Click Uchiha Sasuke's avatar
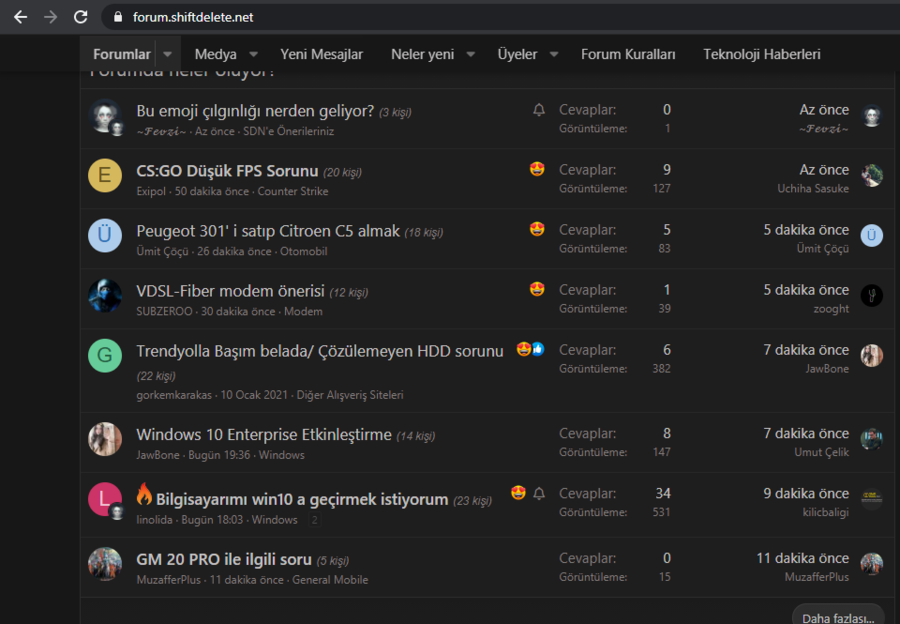This screenshot has height=624, width=900. point(871,176)
